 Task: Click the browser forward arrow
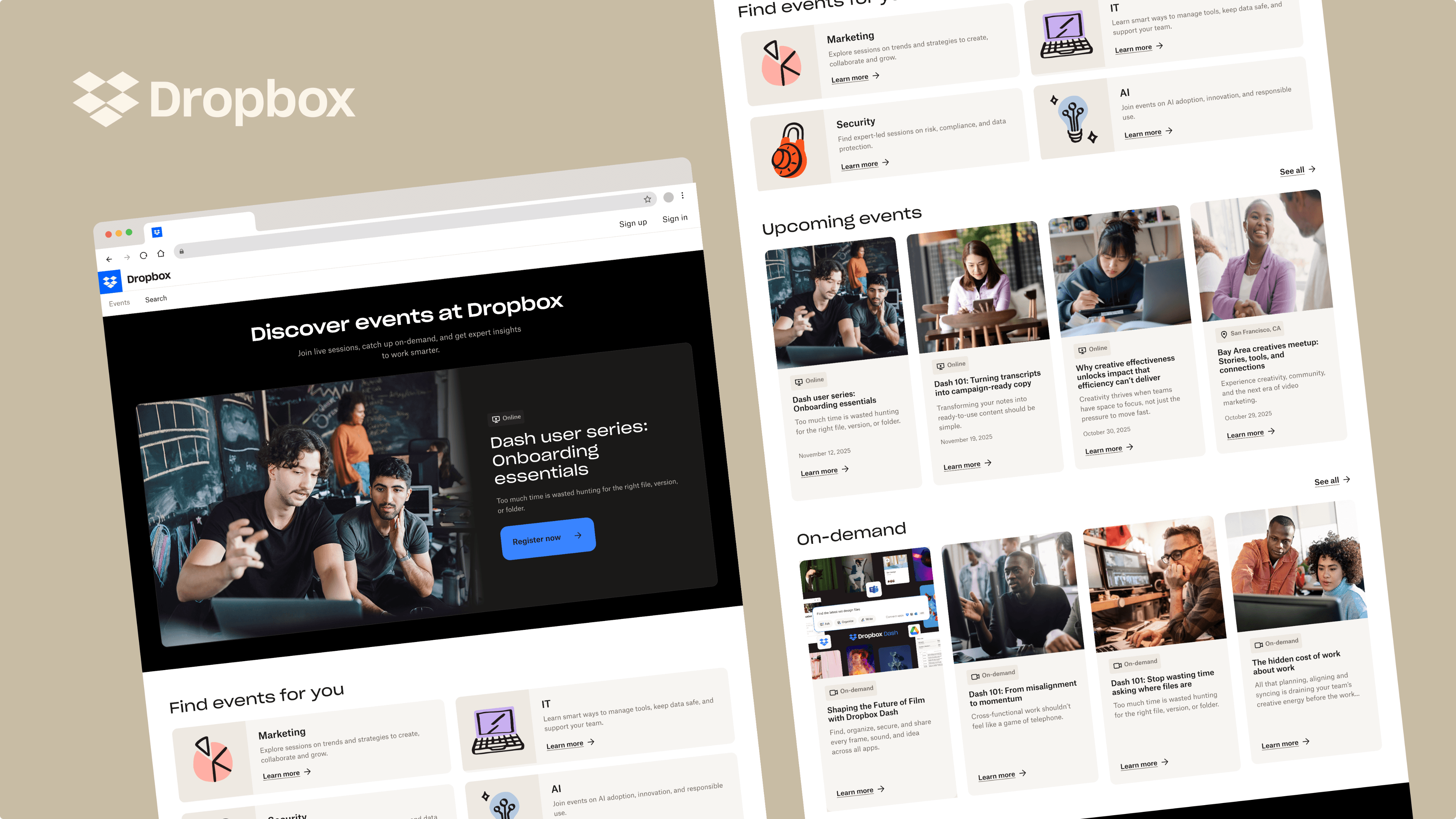point(127,257)
